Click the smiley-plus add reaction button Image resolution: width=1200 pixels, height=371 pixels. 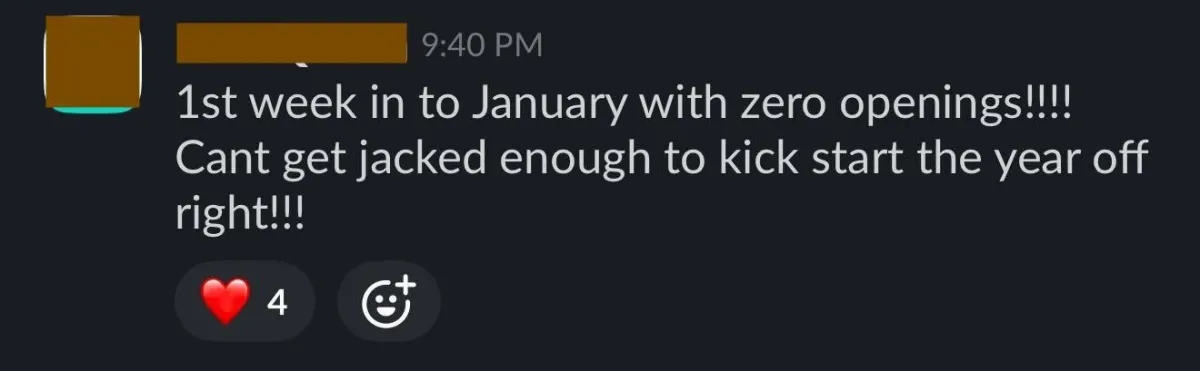[388, 301]
